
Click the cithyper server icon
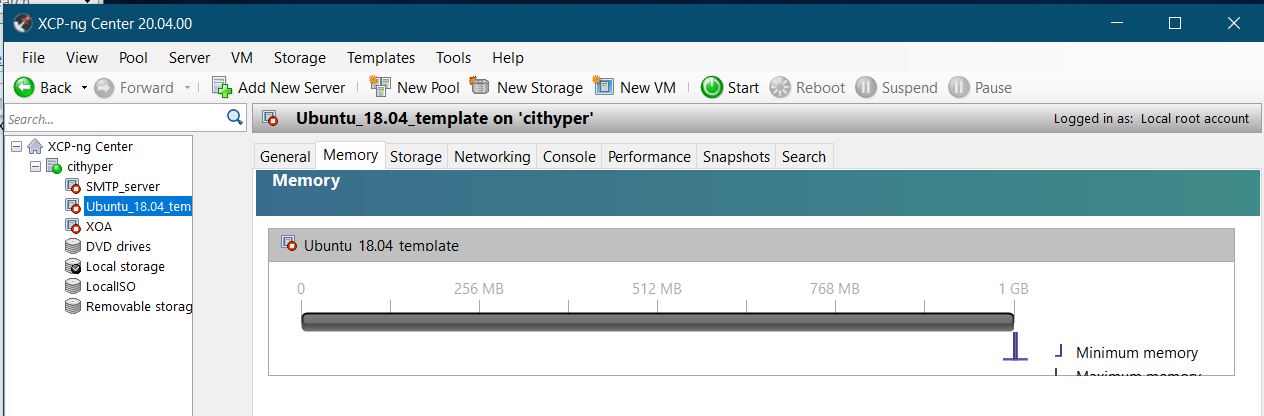point(54,166)
